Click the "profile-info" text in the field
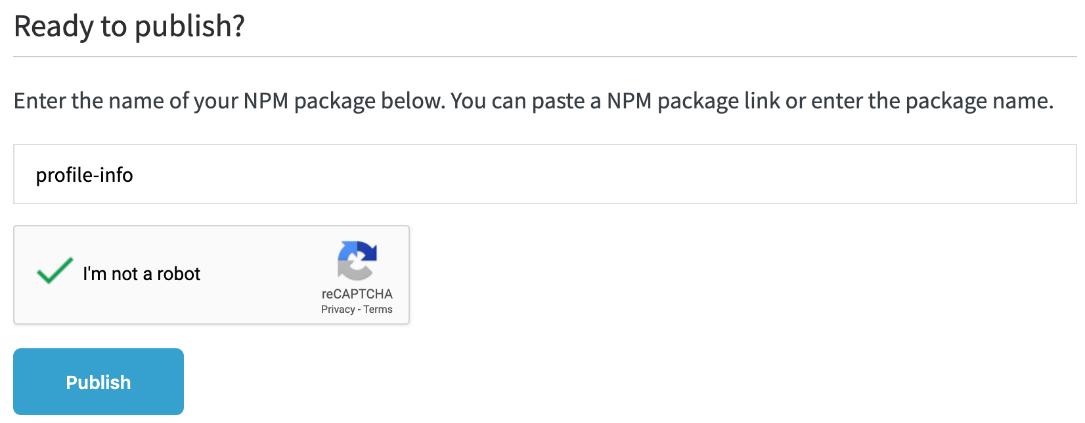Image resolution: width=1085 pixels, height=423 pixels. 84,175
